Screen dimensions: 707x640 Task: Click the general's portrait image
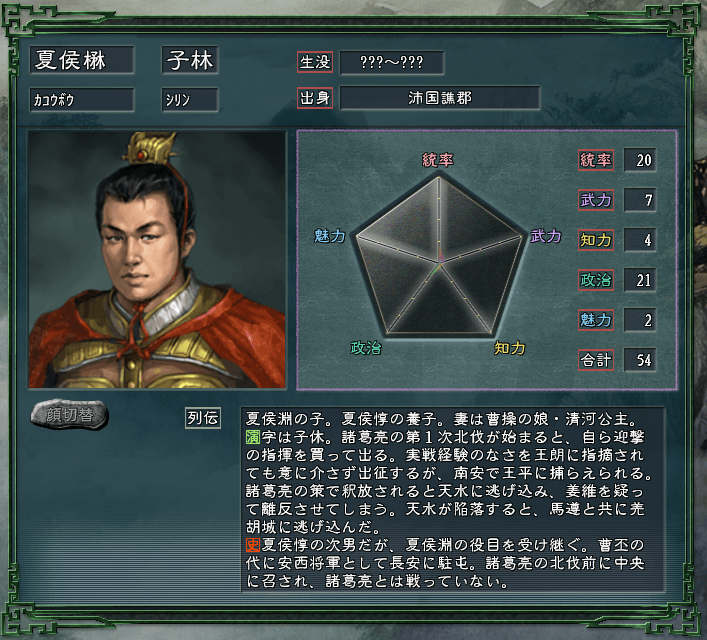[157, 259]
